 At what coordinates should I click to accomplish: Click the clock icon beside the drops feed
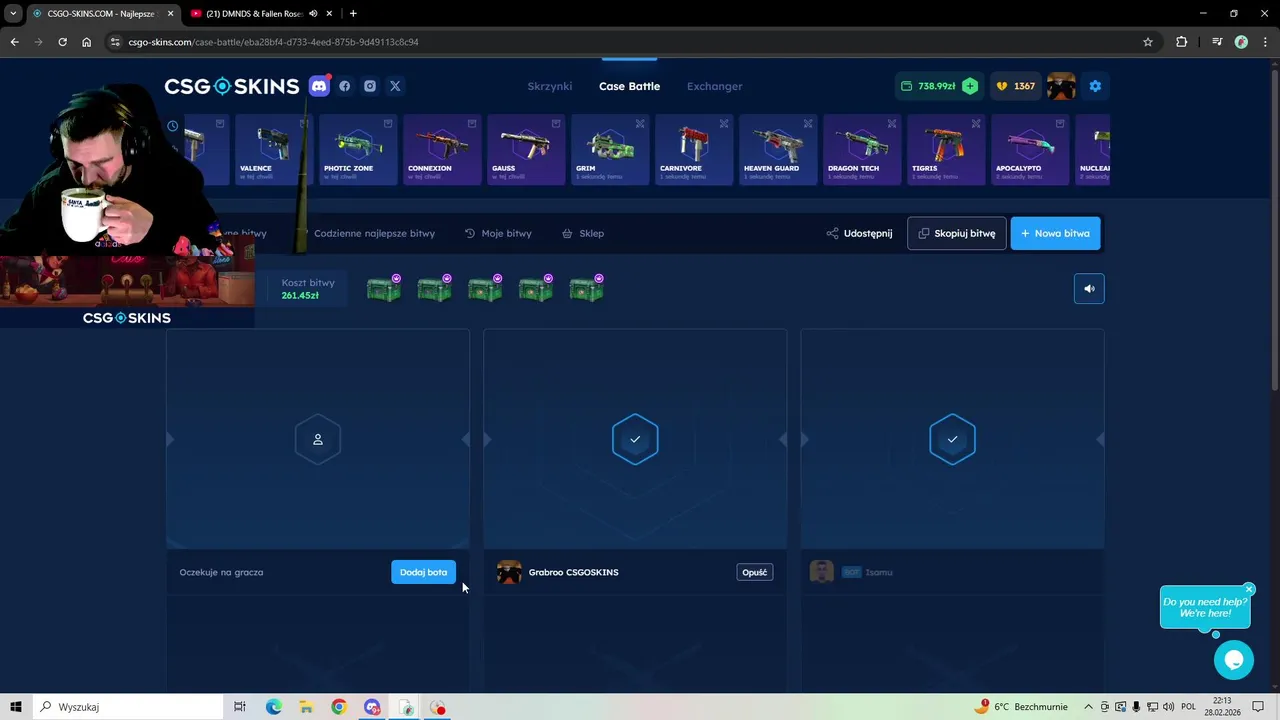pyautogui.click(x=173, y=126)
